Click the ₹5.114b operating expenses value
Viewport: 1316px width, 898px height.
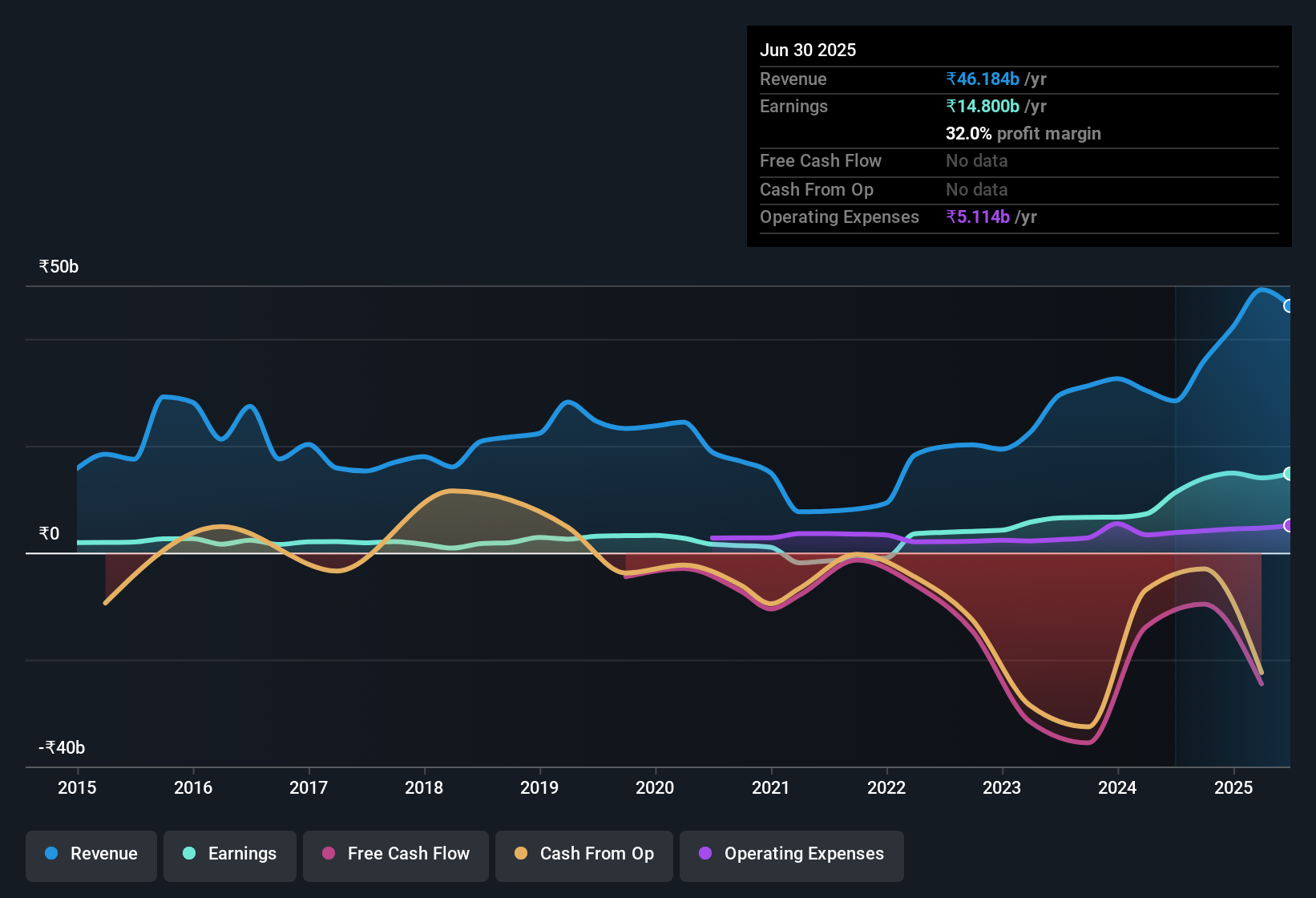[978, 217]
